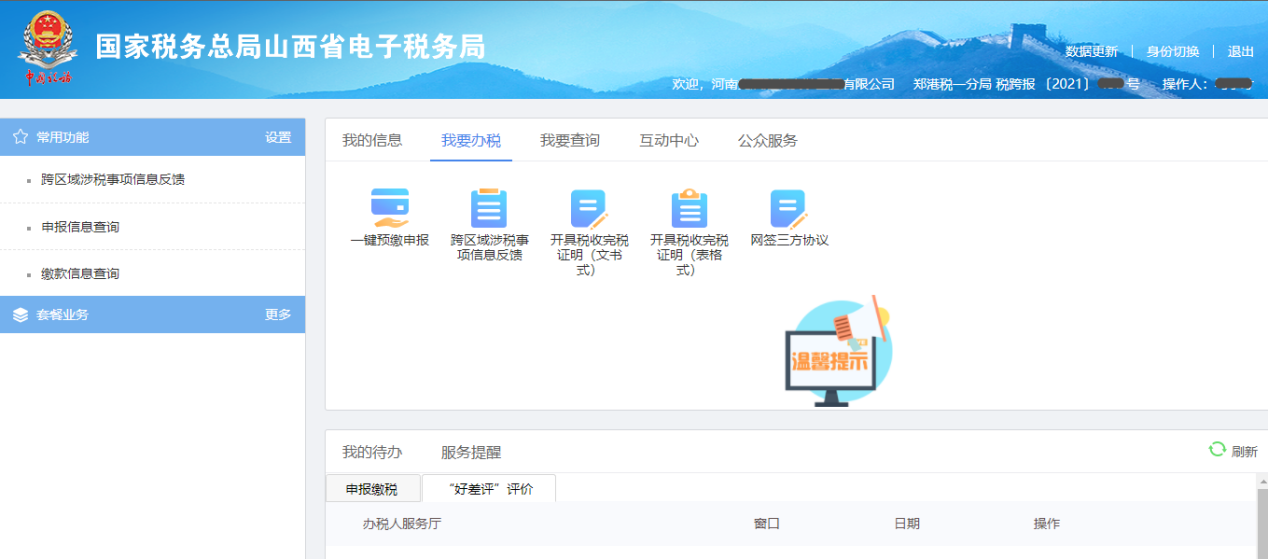1268x559 pixels.
Task: Click the 日期 column header
Action: pos(907,524)
